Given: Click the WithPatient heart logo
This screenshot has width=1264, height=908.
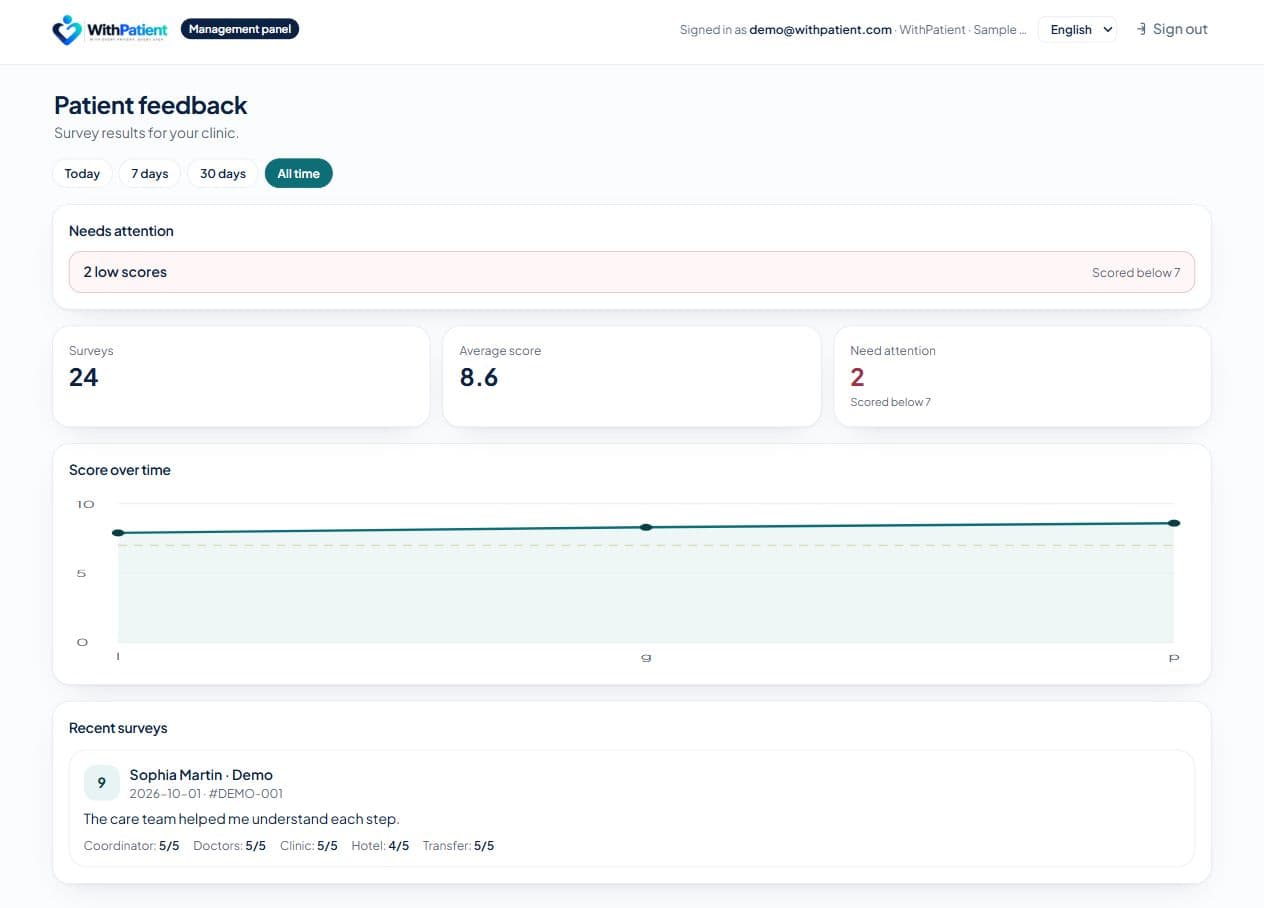Looking at the screenshot, I should click(x=67, y=30).
